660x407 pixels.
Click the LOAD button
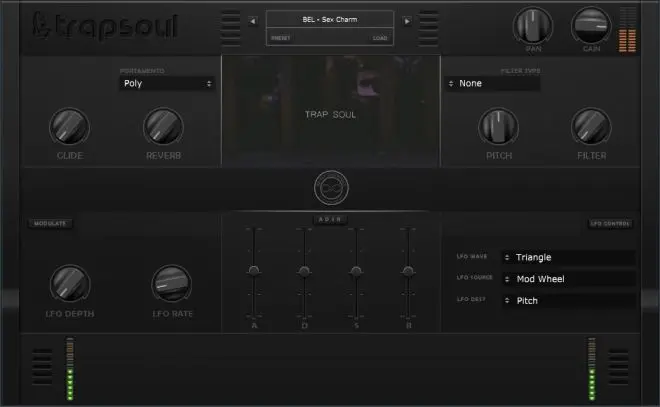[x=380, y=38]
